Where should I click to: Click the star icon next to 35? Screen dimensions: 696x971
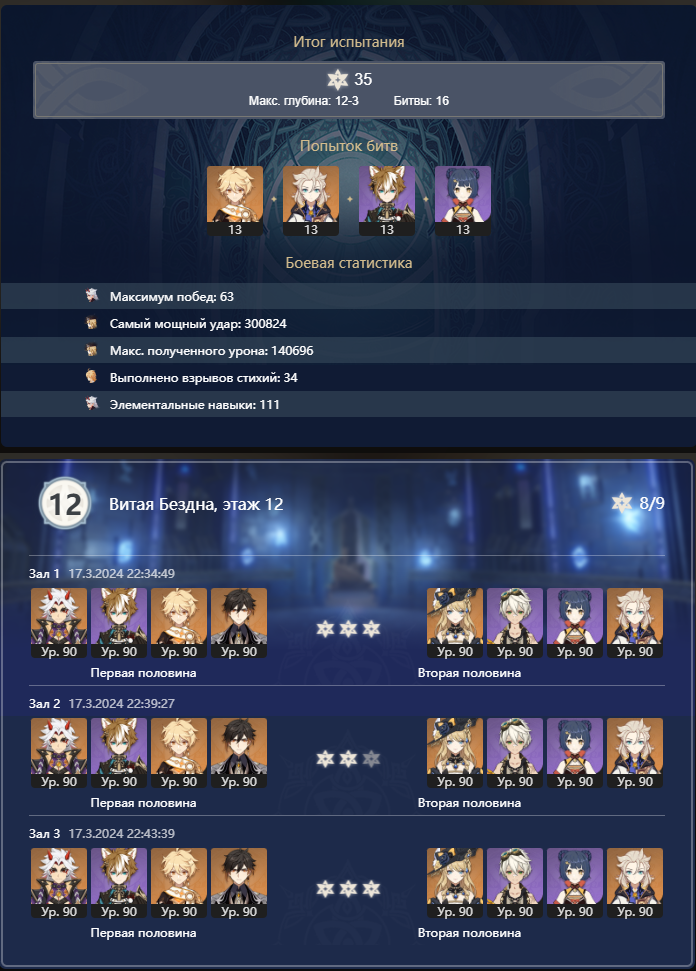(337, 79)
